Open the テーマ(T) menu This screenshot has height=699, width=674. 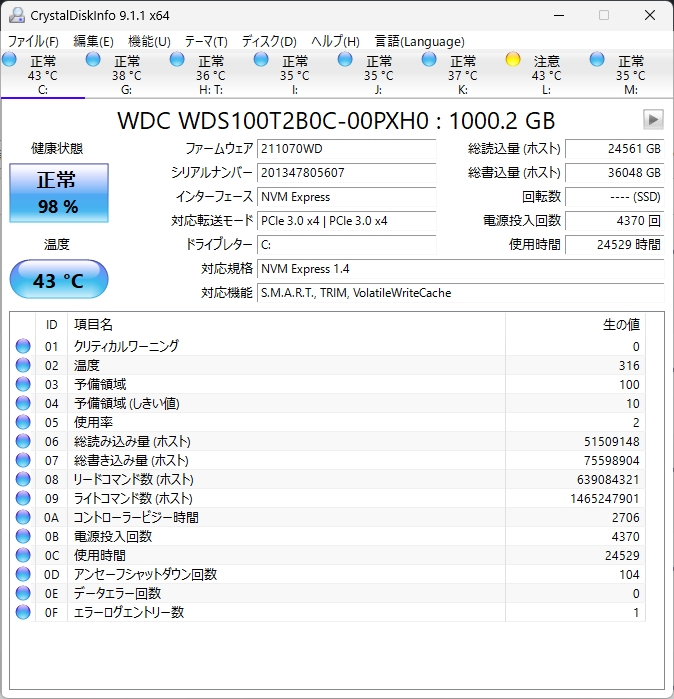[206, 41]
